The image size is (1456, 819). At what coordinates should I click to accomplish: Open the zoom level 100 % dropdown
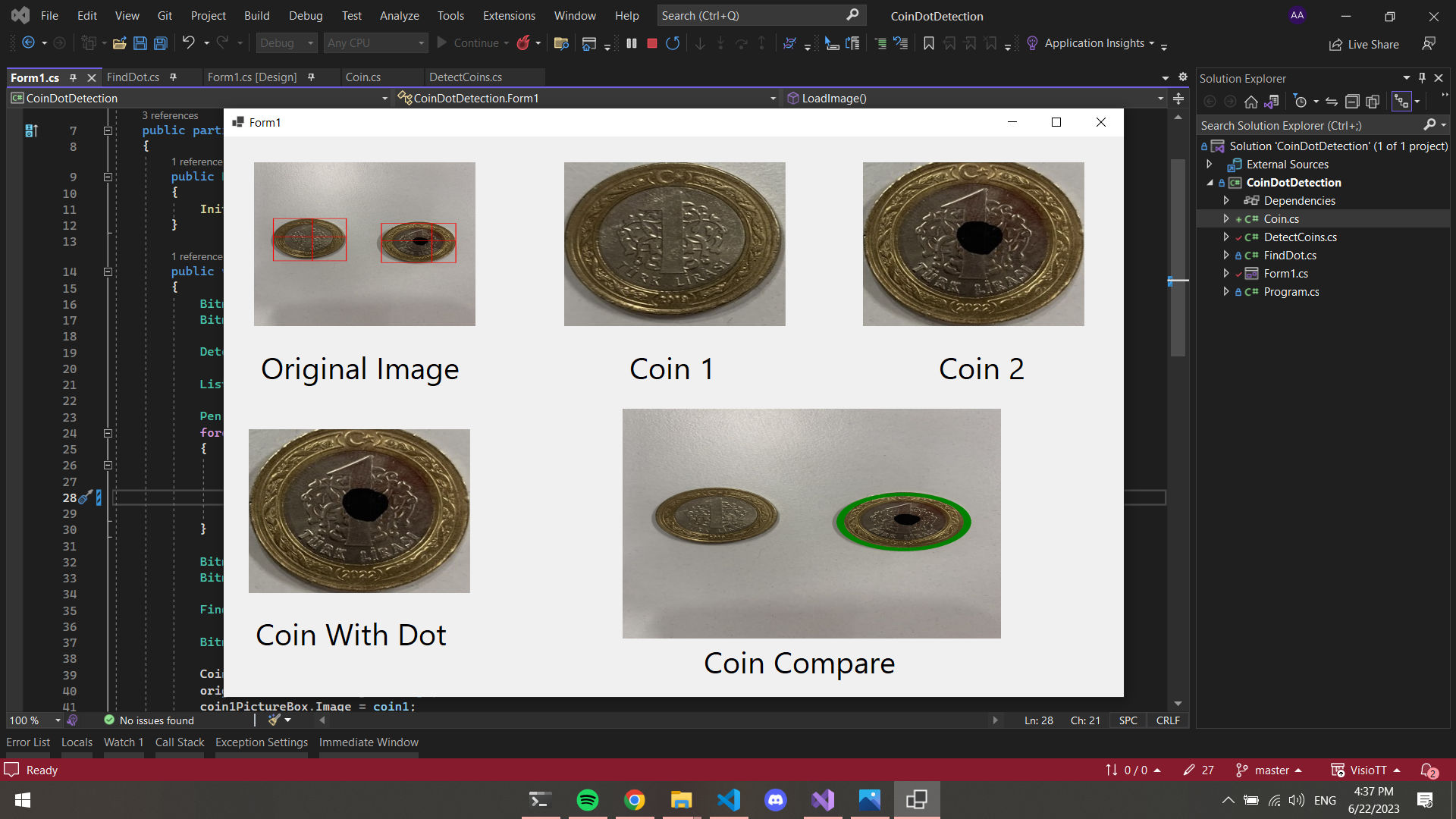coord(58,720)
